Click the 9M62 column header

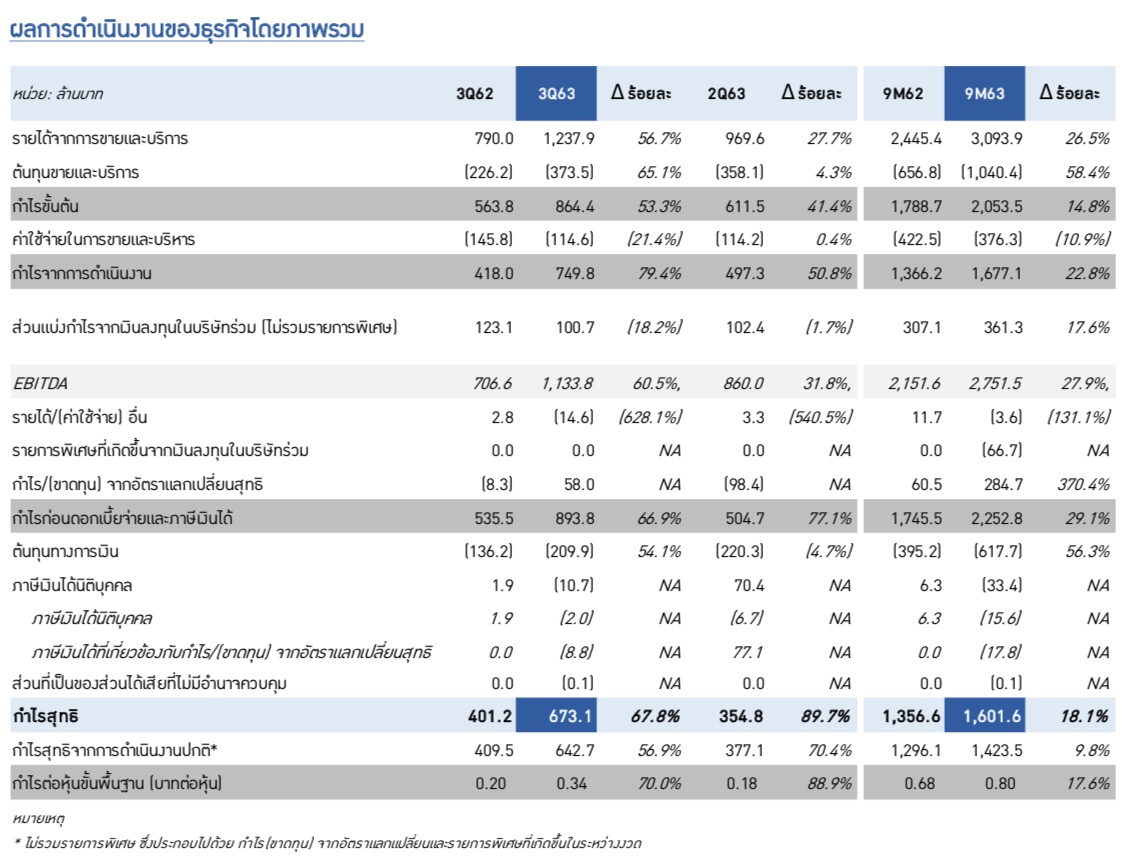tap(903, 94)
